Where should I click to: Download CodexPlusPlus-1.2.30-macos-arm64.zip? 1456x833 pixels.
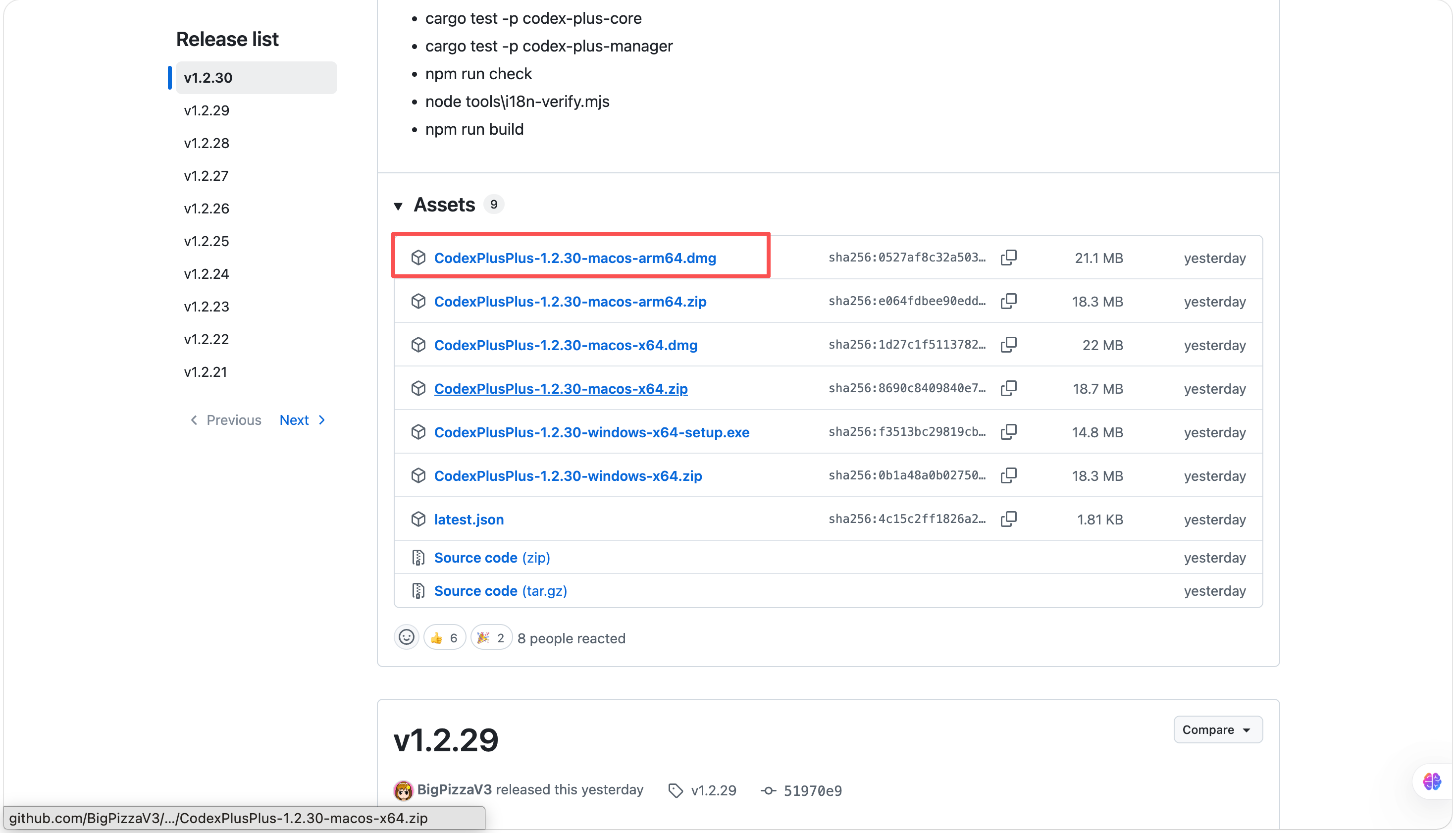pos(570,301)
